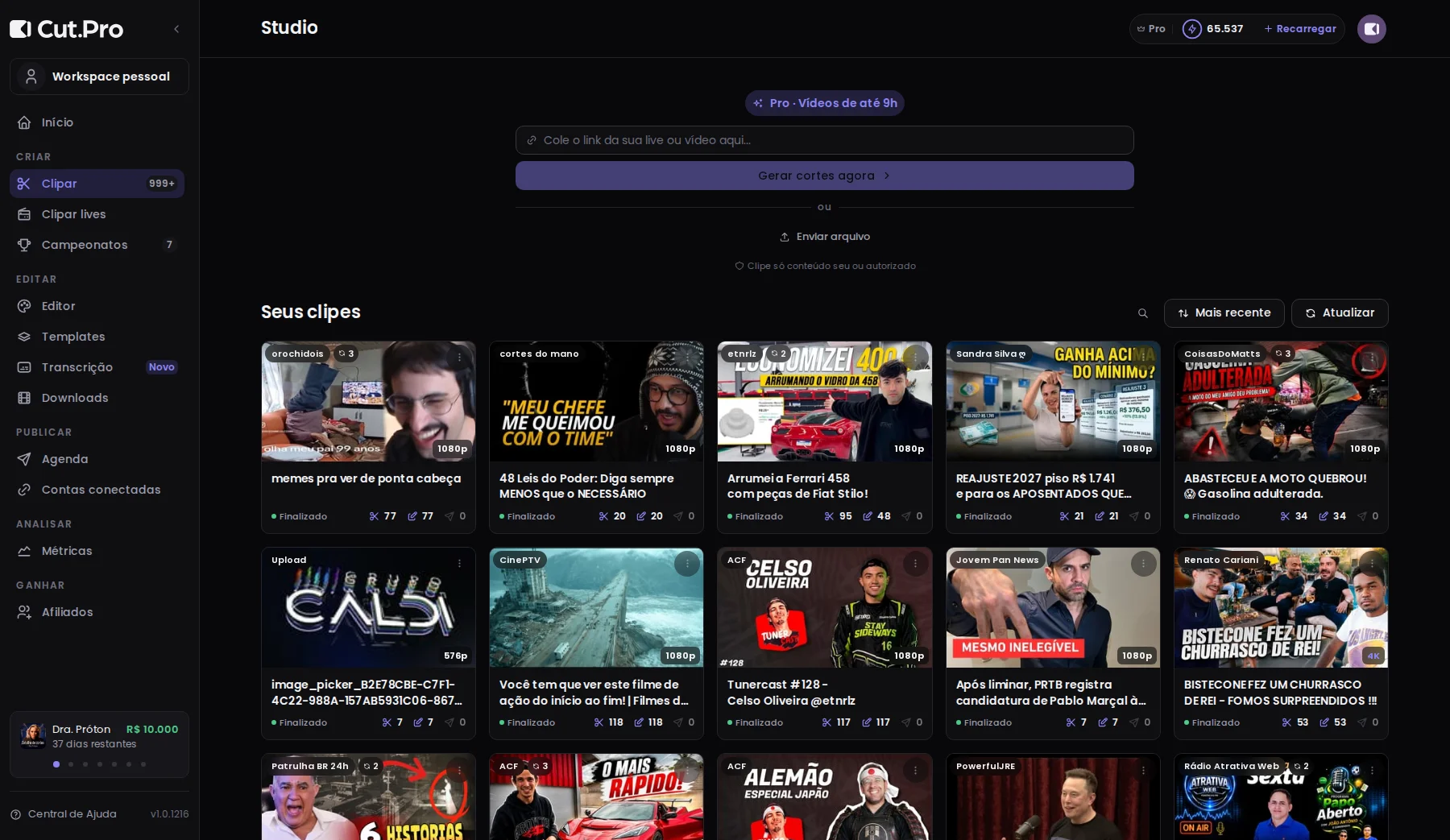Open the Mais recente sort dropdown
Viewport: 1450px width, 840px height.
pyautogui.click(x=1224, y=313)
